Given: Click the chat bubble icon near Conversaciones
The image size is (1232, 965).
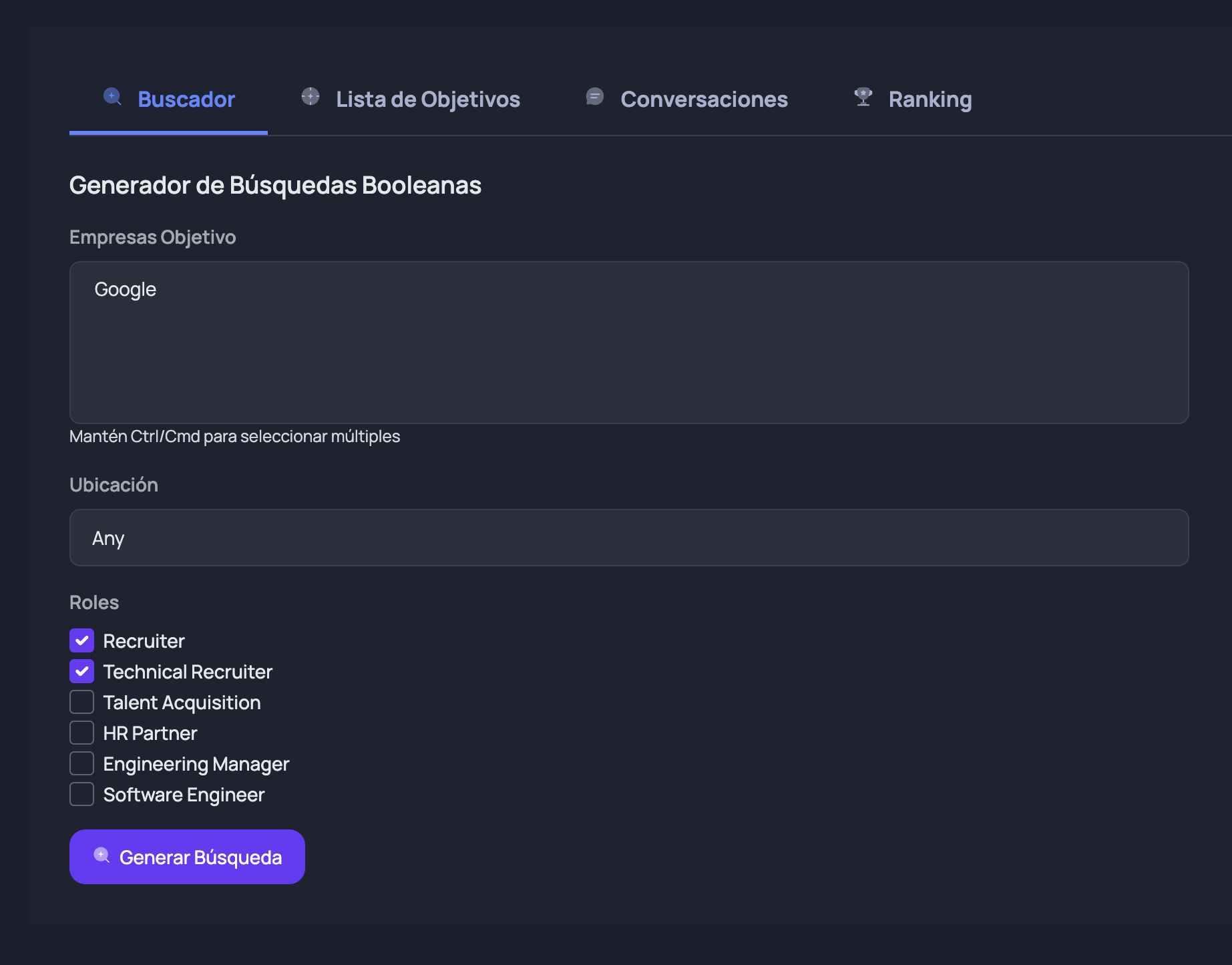Looking at the screenshot, I should pos(594,97).
